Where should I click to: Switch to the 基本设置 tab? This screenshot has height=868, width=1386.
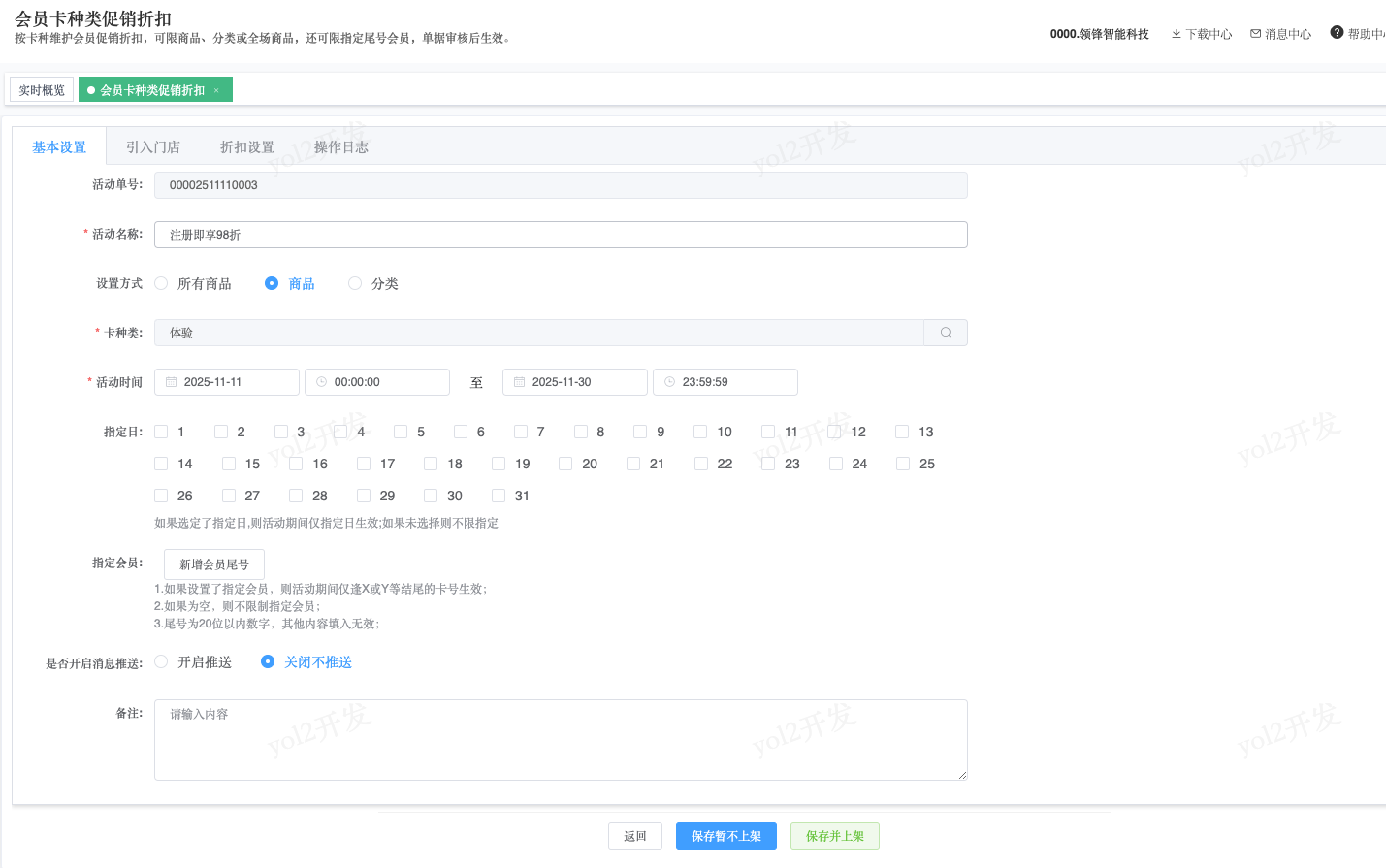59,147
